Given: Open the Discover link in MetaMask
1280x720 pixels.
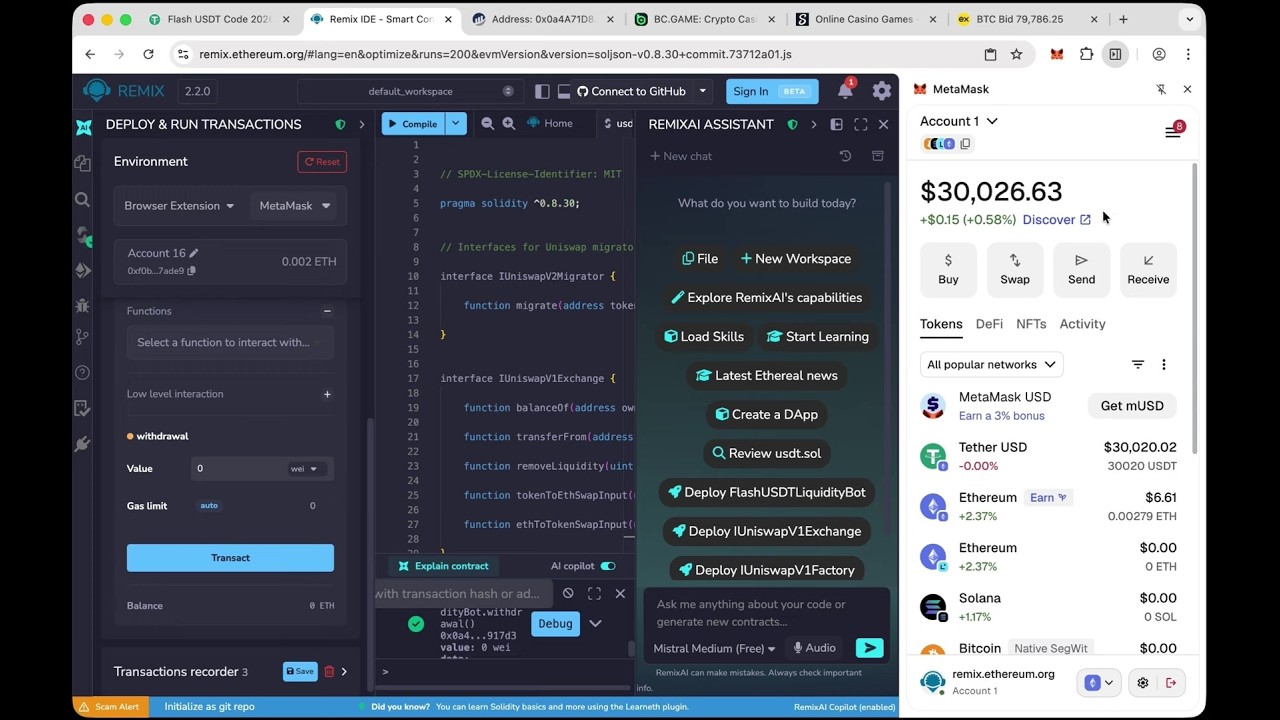Looking at the screenshot, I should pyautogui.click(x=1056, y=219).
